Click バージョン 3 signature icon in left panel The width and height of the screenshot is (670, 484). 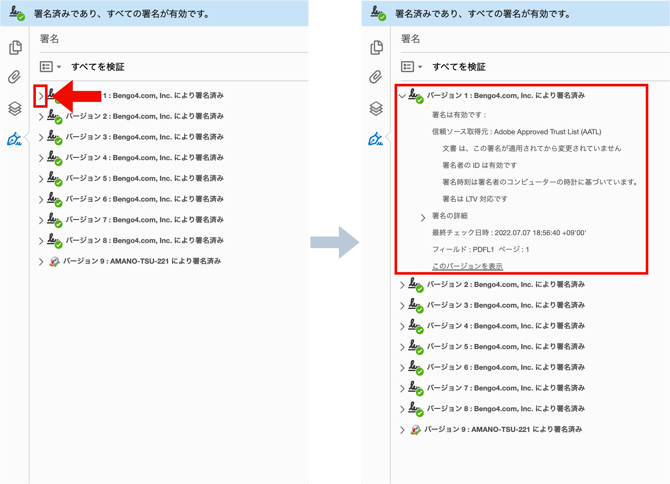[55, 137]
